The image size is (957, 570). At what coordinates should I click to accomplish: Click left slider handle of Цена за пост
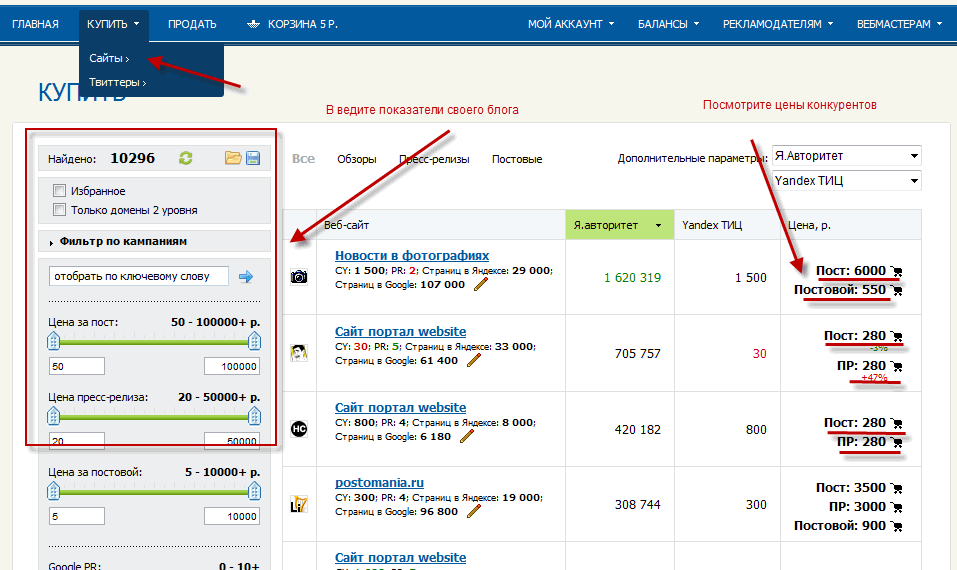(x=54, y=342)
